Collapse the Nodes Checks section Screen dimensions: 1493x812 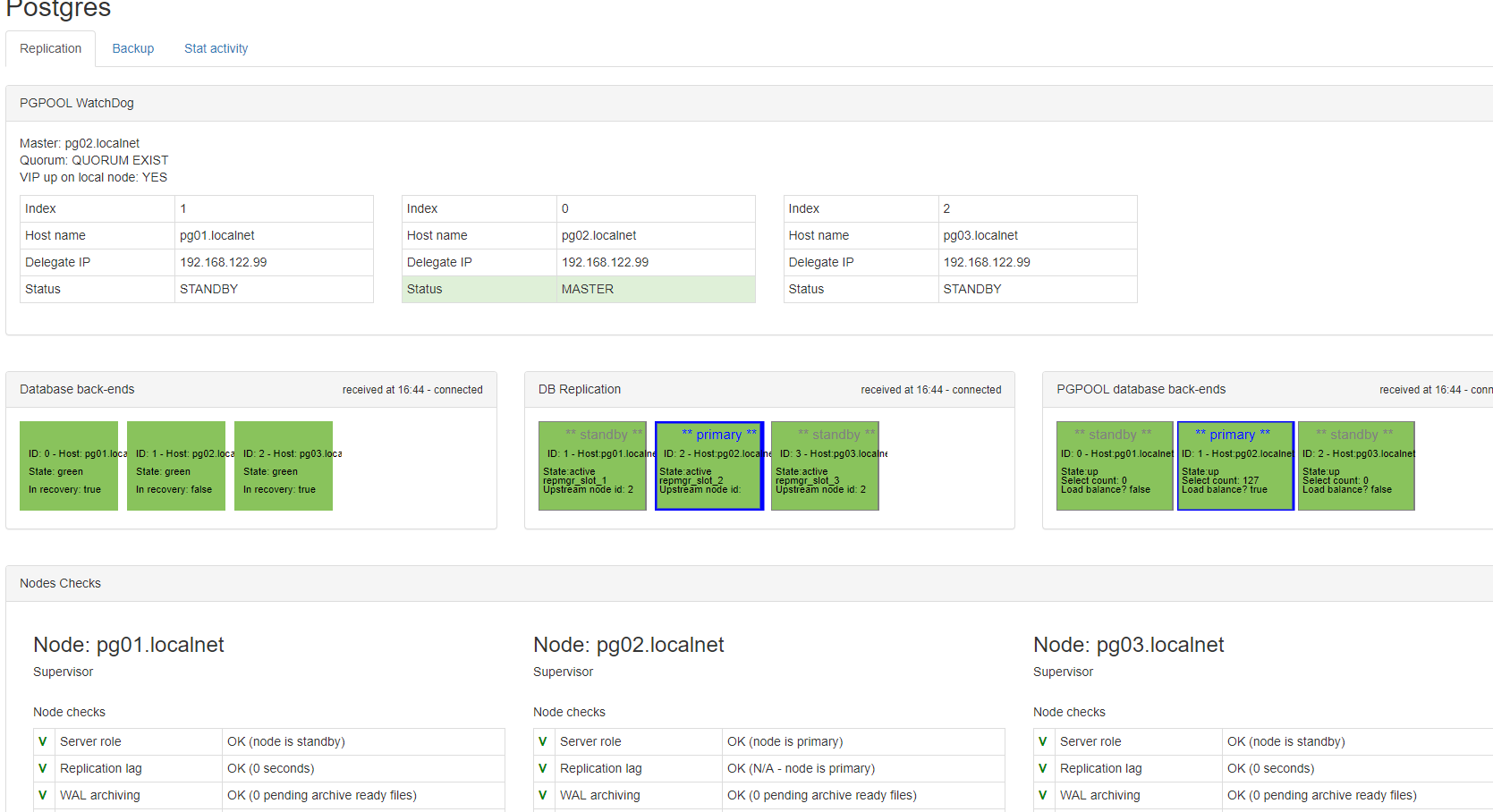tap(60, 582)
